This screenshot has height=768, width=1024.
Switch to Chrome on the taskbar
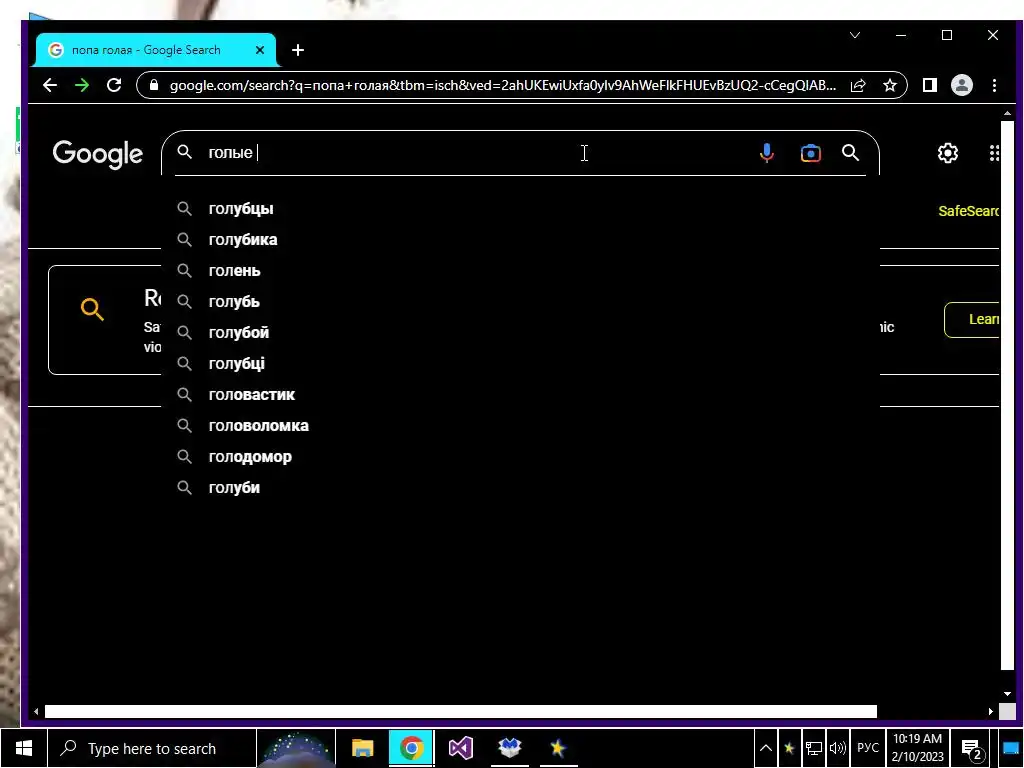coord(411,748)
